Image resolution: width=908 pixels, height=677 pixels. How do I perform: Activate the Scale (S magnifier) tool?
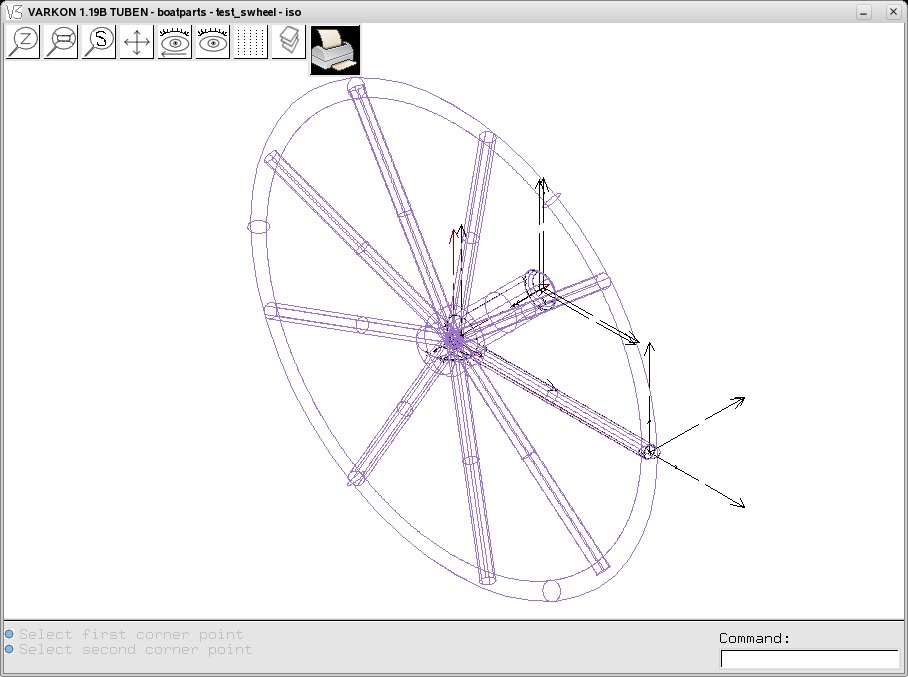coord(98,42)
